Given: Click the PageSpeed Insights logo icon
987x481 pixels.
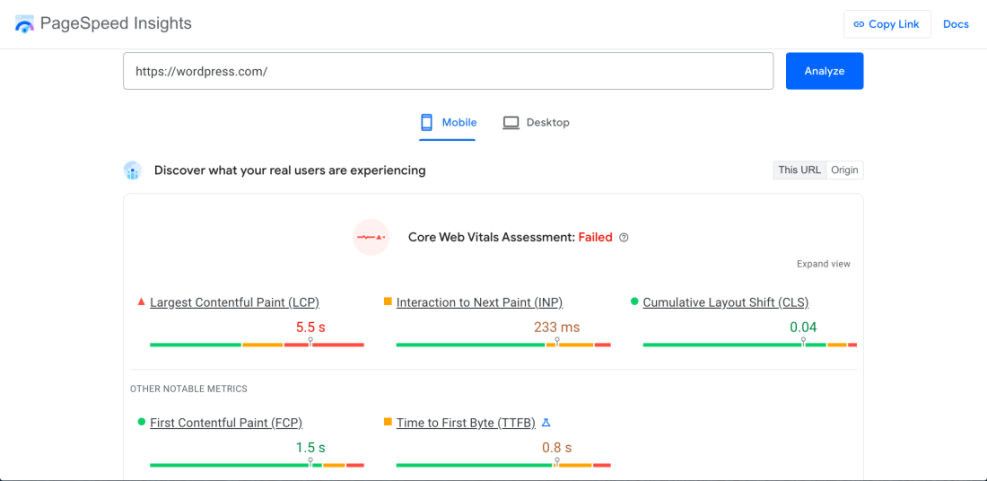Looking at the screenshot, I should 25,24.
